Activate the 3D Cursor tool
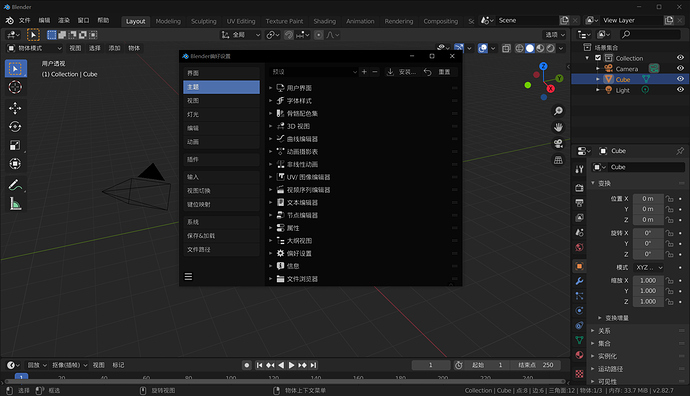This screenshot has width=690, height=396. pyautogui.click(x=15, y=87)
